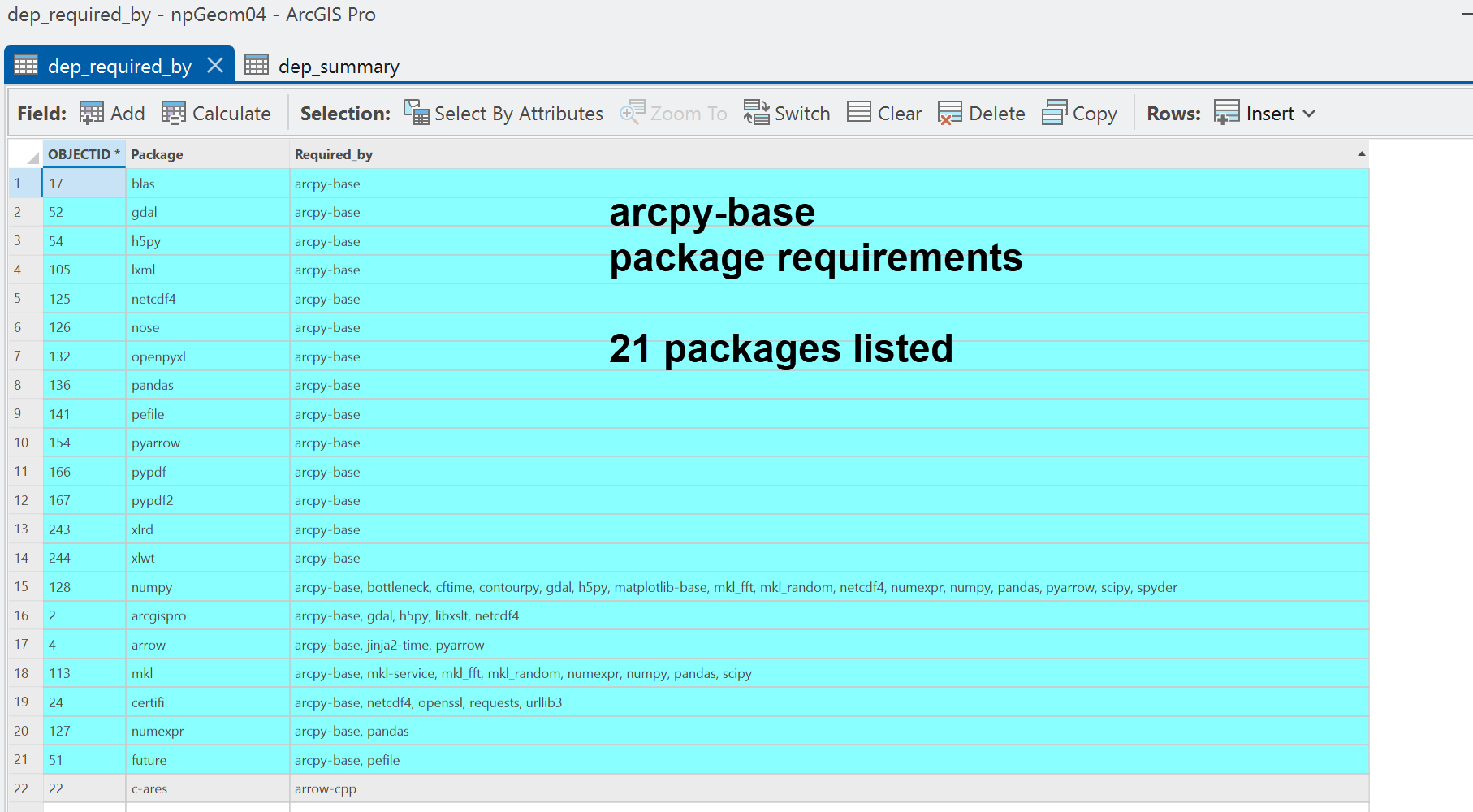The image size is (1473, 812).
Task: Click the 'numexpr' package cell
Action: coord(208,731)
